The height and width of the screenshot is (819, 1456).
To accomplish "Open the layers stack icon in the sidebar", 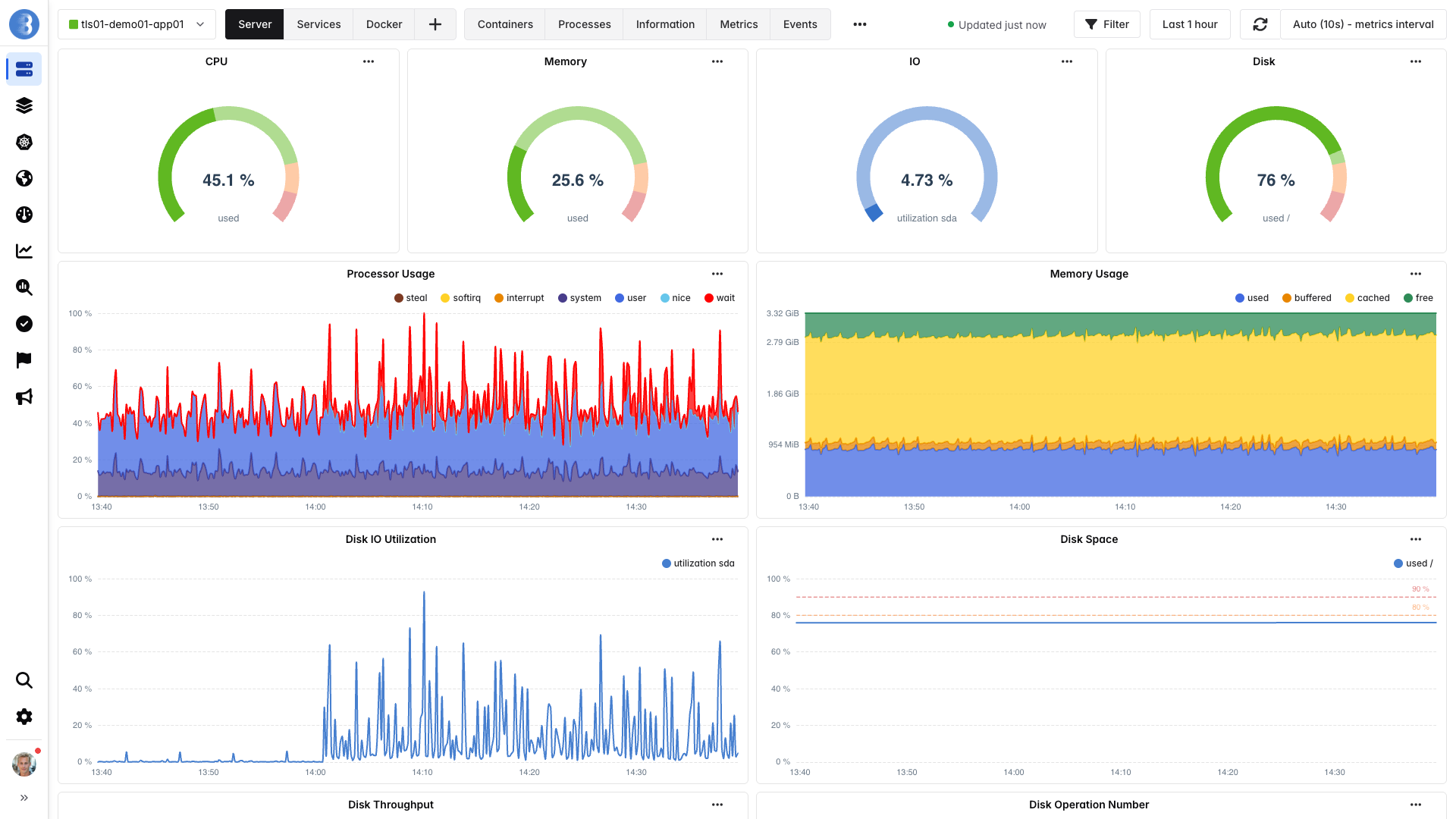I will [x=24, y=105].
